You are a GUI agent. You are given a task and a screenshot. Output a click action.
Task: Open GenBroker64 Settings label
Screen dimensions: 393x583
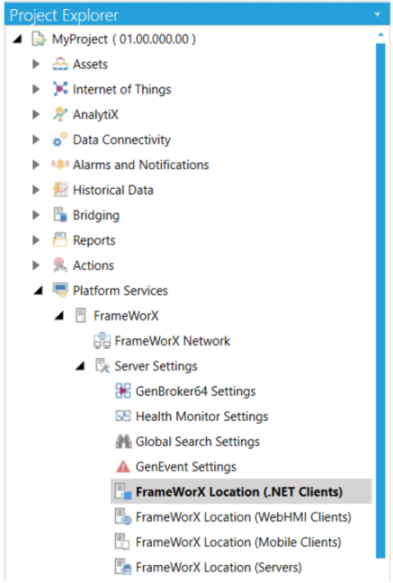[196, 391]
